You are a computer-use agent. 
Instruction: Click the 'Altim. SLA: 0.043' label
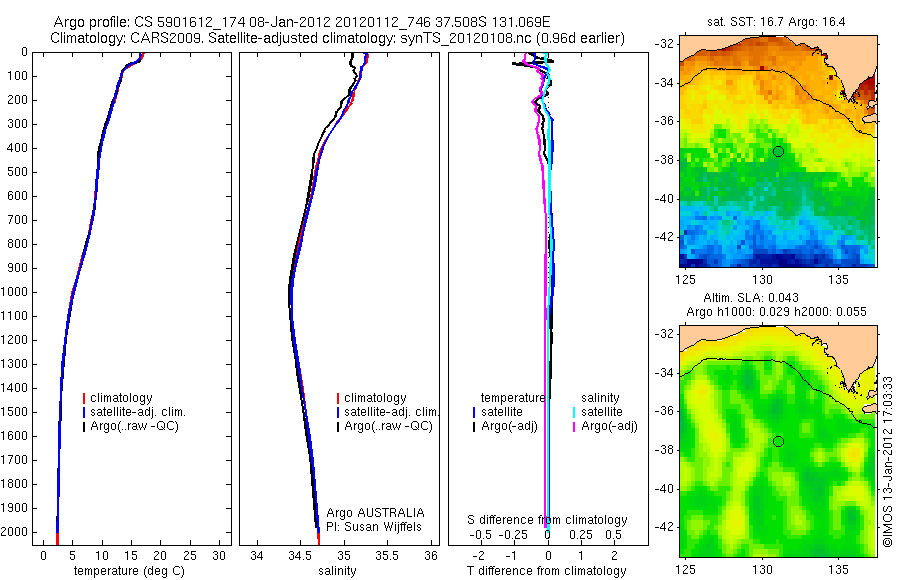751,297
